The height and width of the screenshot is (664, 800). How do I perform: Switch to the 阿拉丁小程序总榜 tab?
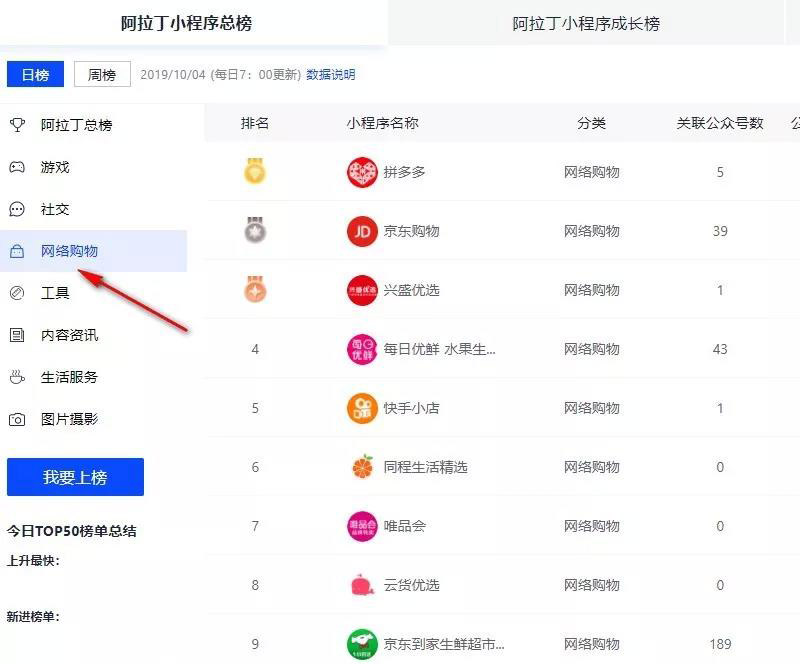coord(186,23)
